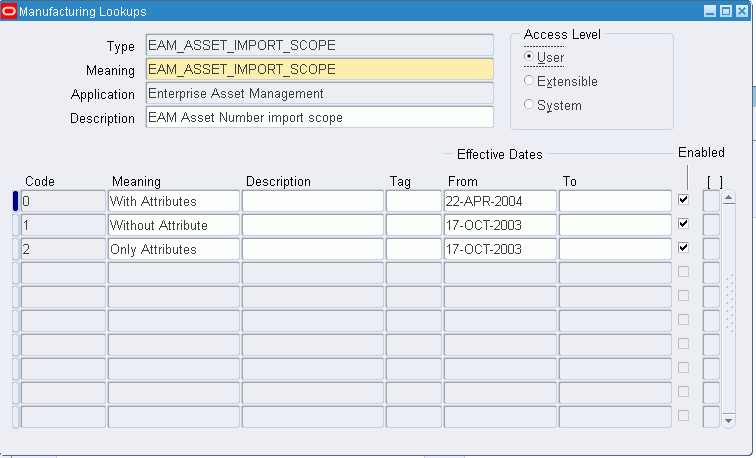The image size is (756, 458).
Task: Minimize the Manufacturing Lookups window
Action: click(710, 11)
